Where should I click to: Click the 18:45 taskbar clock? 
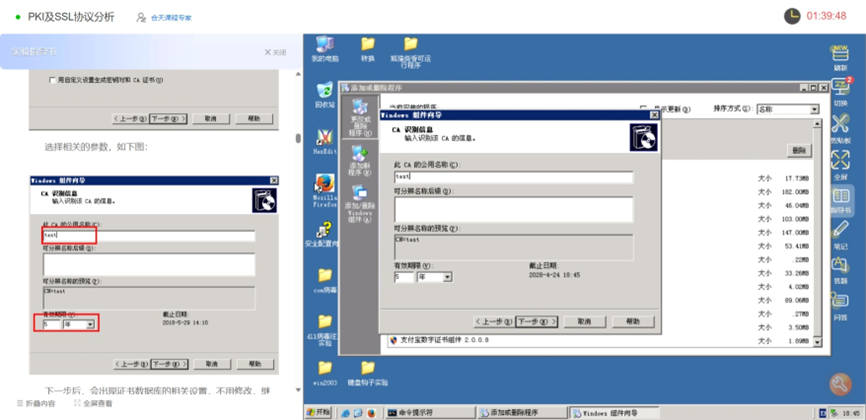coord(852,413)
